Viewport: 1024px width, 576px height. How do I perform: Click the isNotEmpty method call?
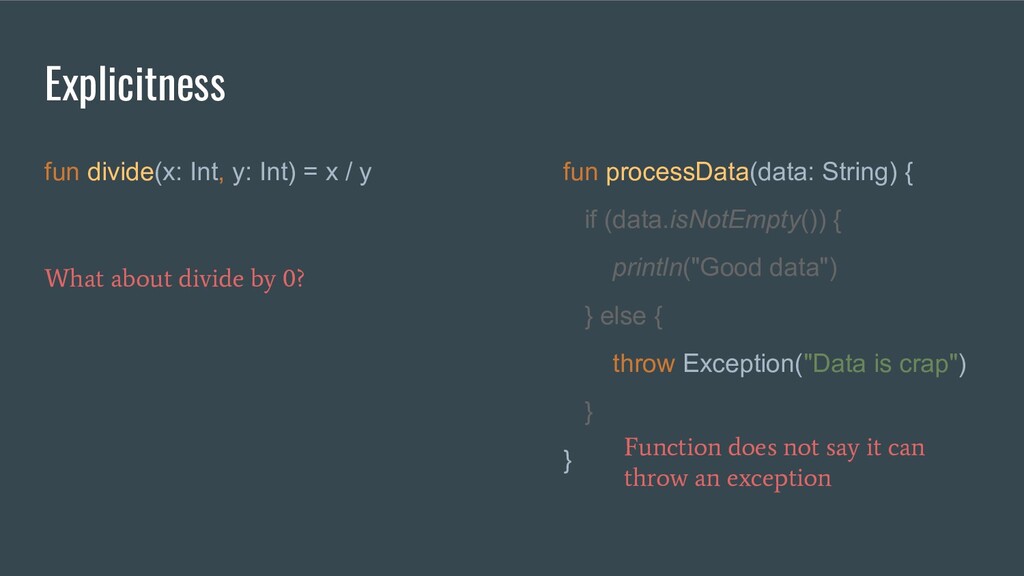pyautogui.click(x=735, y=220)
